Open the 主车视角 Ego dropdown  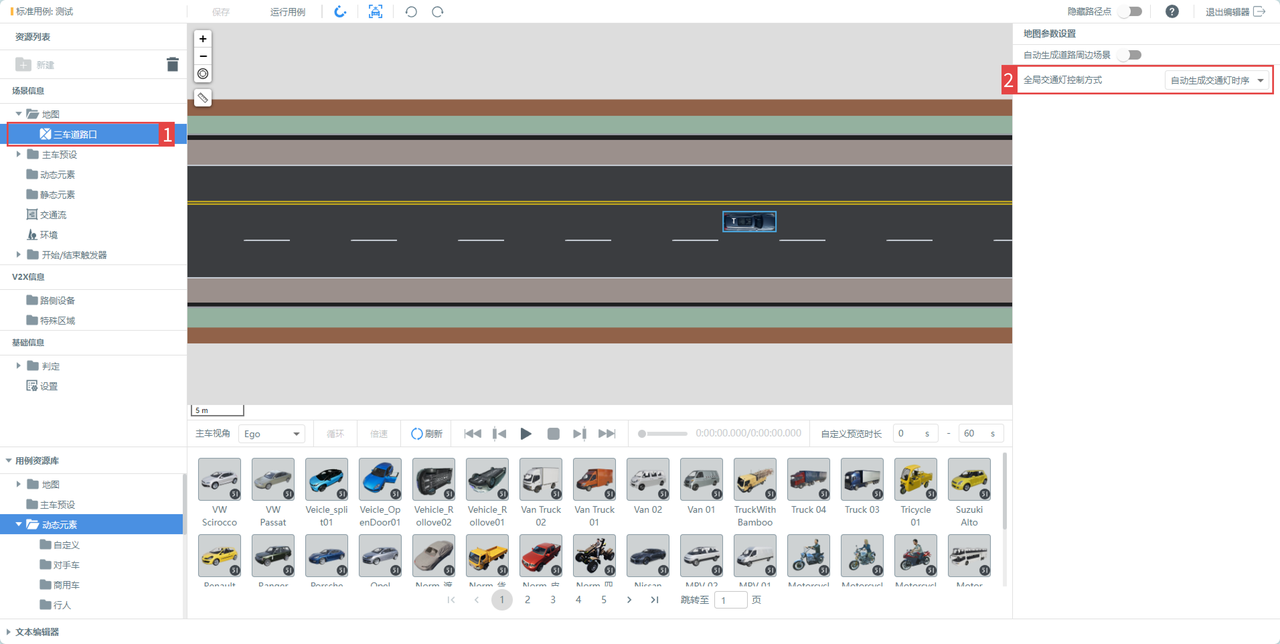pyautogui.click(x=271, y=434)
